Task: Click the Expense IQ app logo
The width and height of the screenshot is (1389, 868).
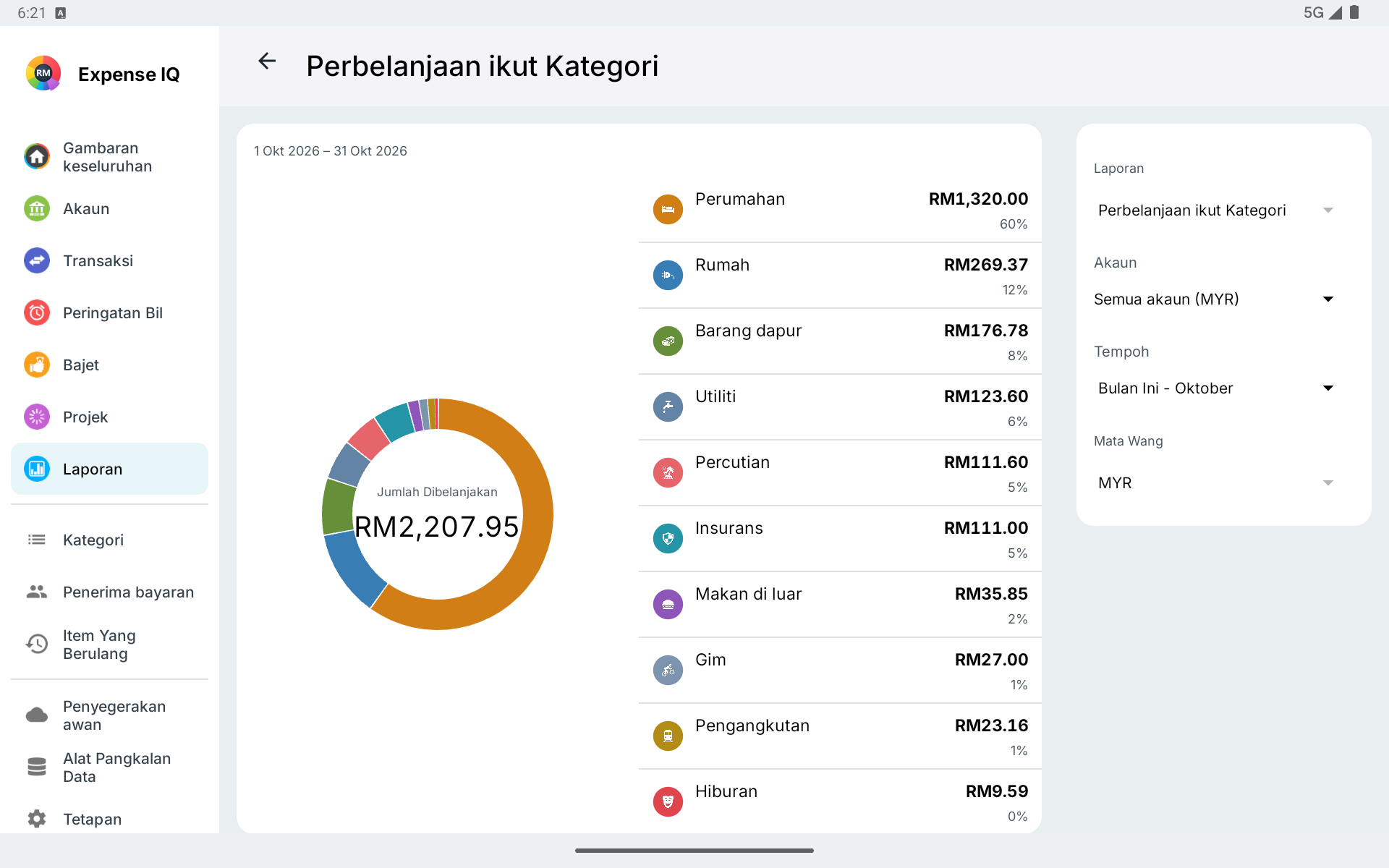Action: point(43,73)
